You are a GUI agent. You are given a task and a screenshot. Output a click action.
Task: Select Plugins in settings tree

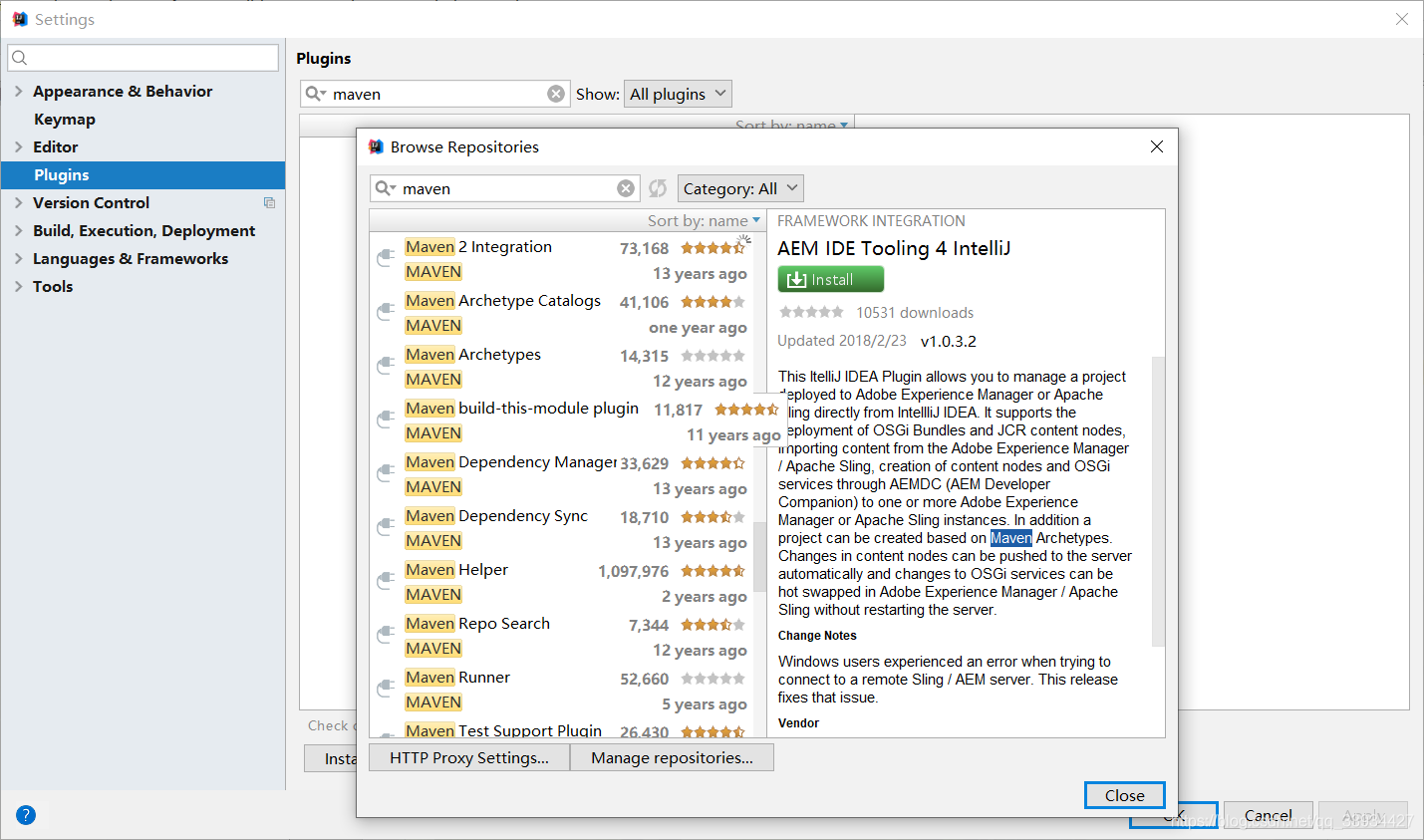(142, 174)
